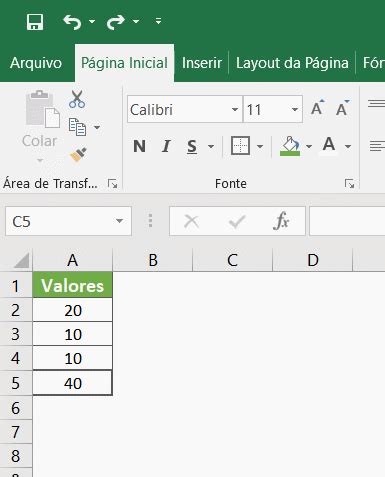Open the Calibri font name dropdown
This screenshot has width=385, height=477.
pyautogui.click(x=235, y=109)
